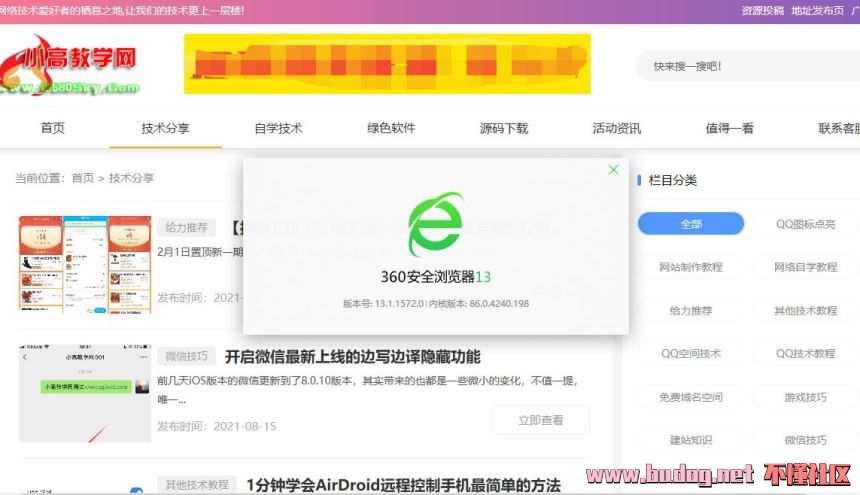
Task: Open the 联系客服 navigation tab
Action: [839, 128]
